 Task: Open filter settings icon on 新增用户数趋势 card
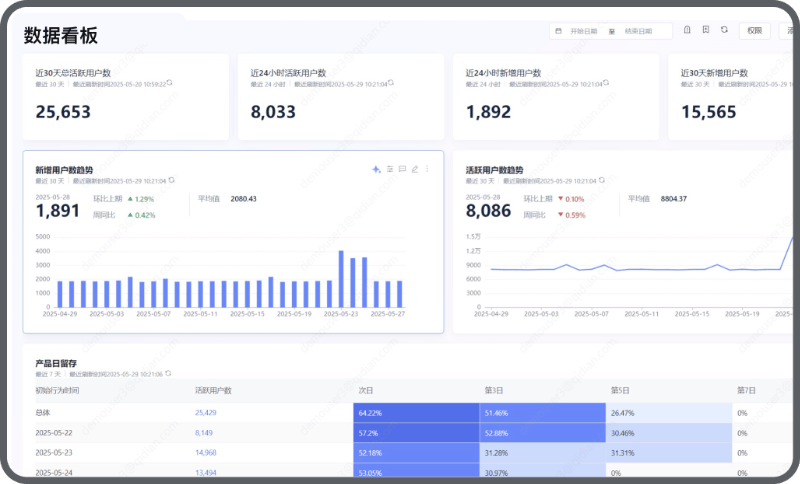(x=390, y=169)
